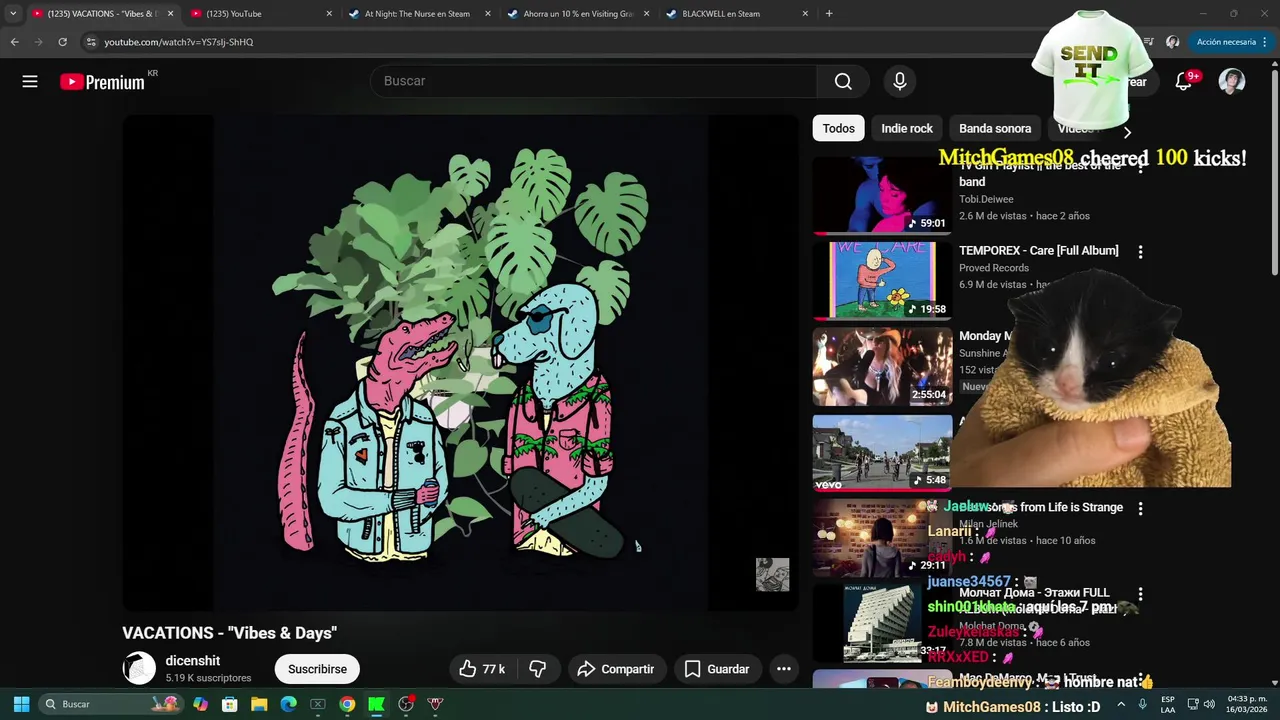1280x720 pixels.
Task: Select the Banda sonora filter chip
Action: (x=995, y=128)
